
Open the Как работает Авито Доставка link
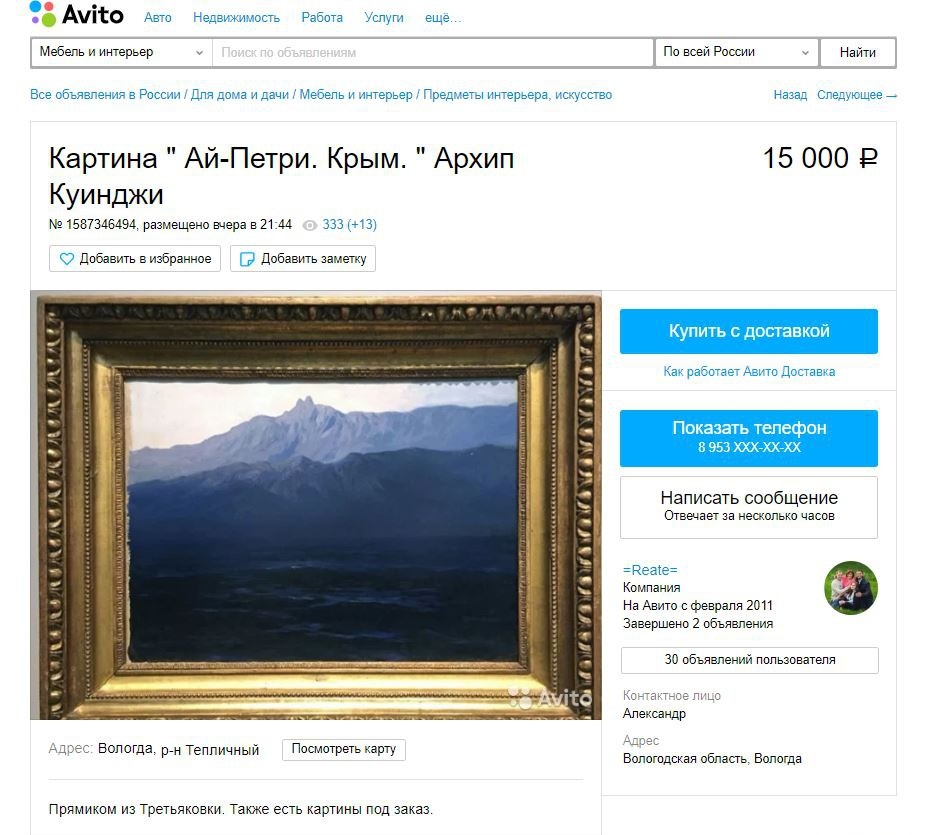pos(749,372)
